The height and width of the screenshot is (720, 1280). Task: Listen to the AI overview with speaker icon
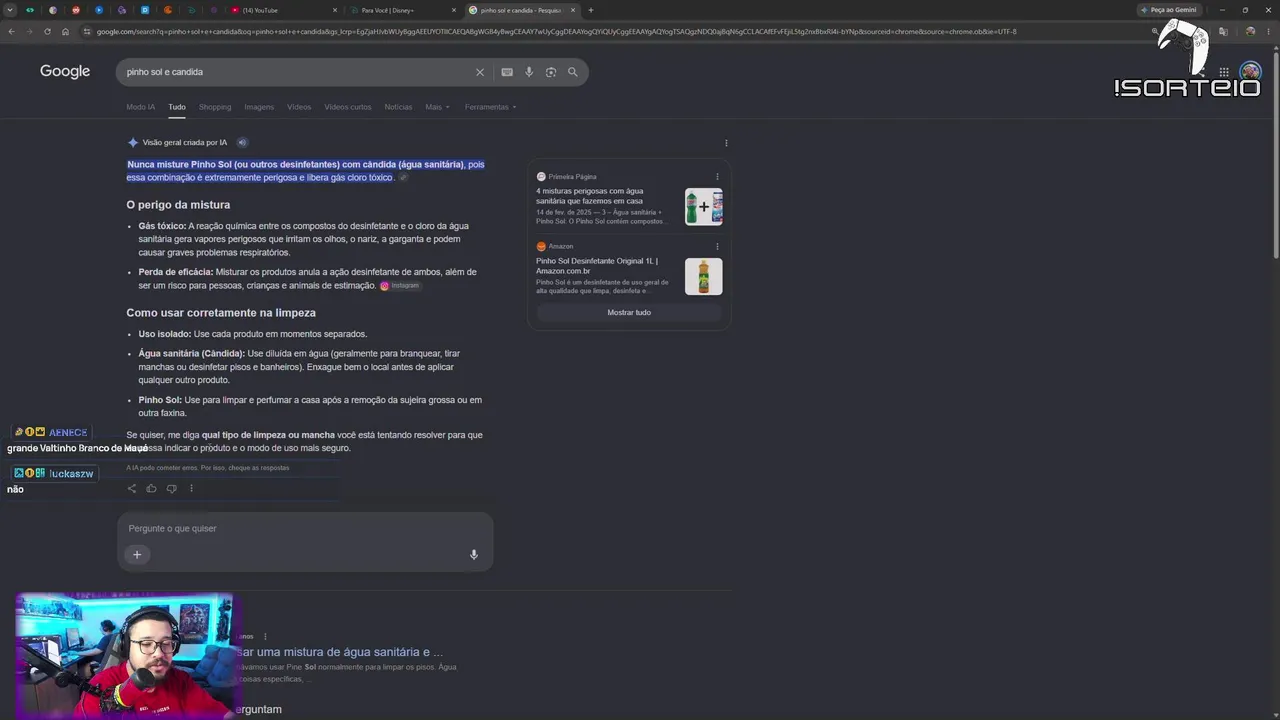pos(242,142)
